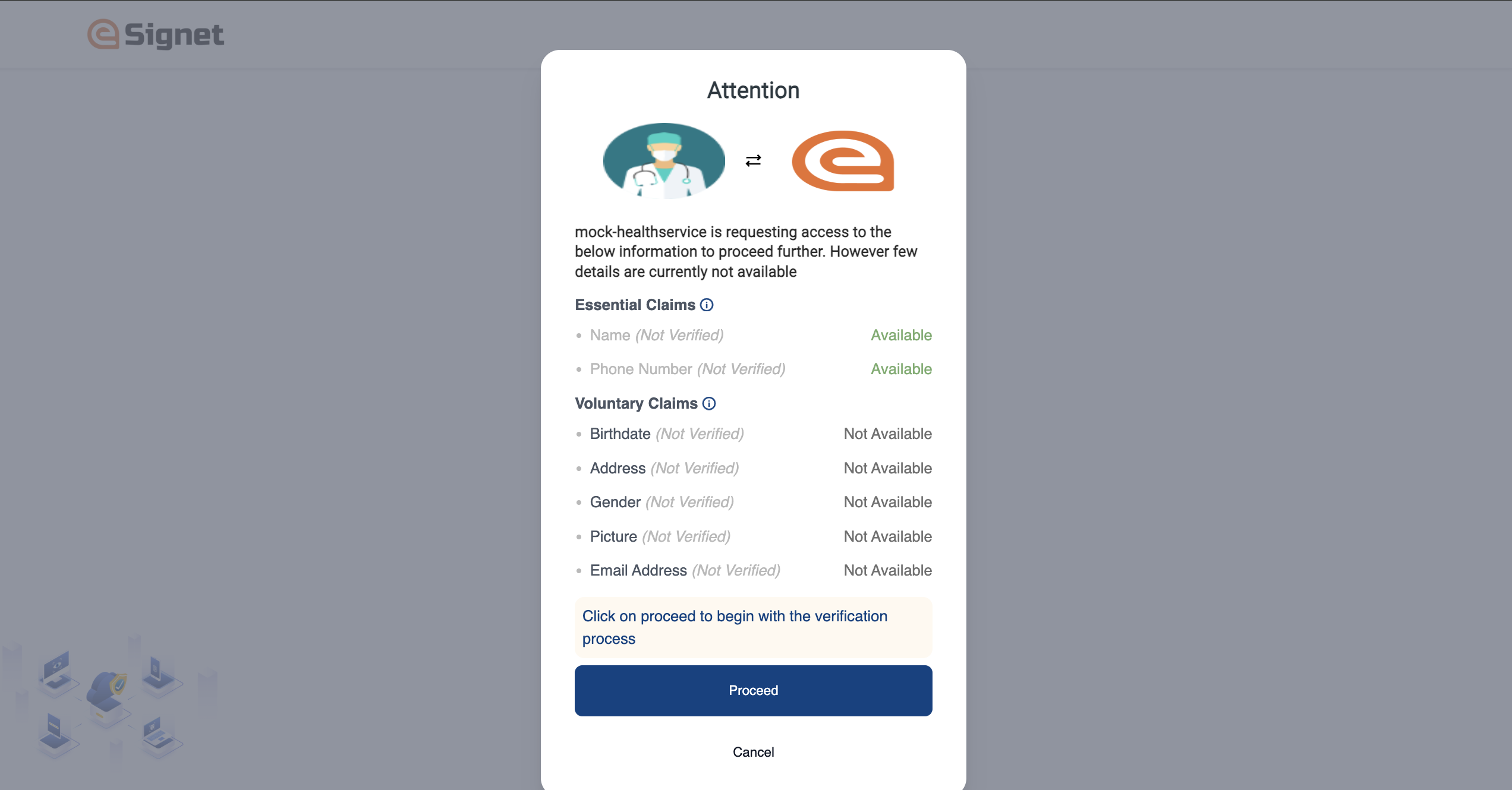The width and height of the screenshot is (1512, 790).
Task: Click the eSignet logo in page header
Action: 156,34
